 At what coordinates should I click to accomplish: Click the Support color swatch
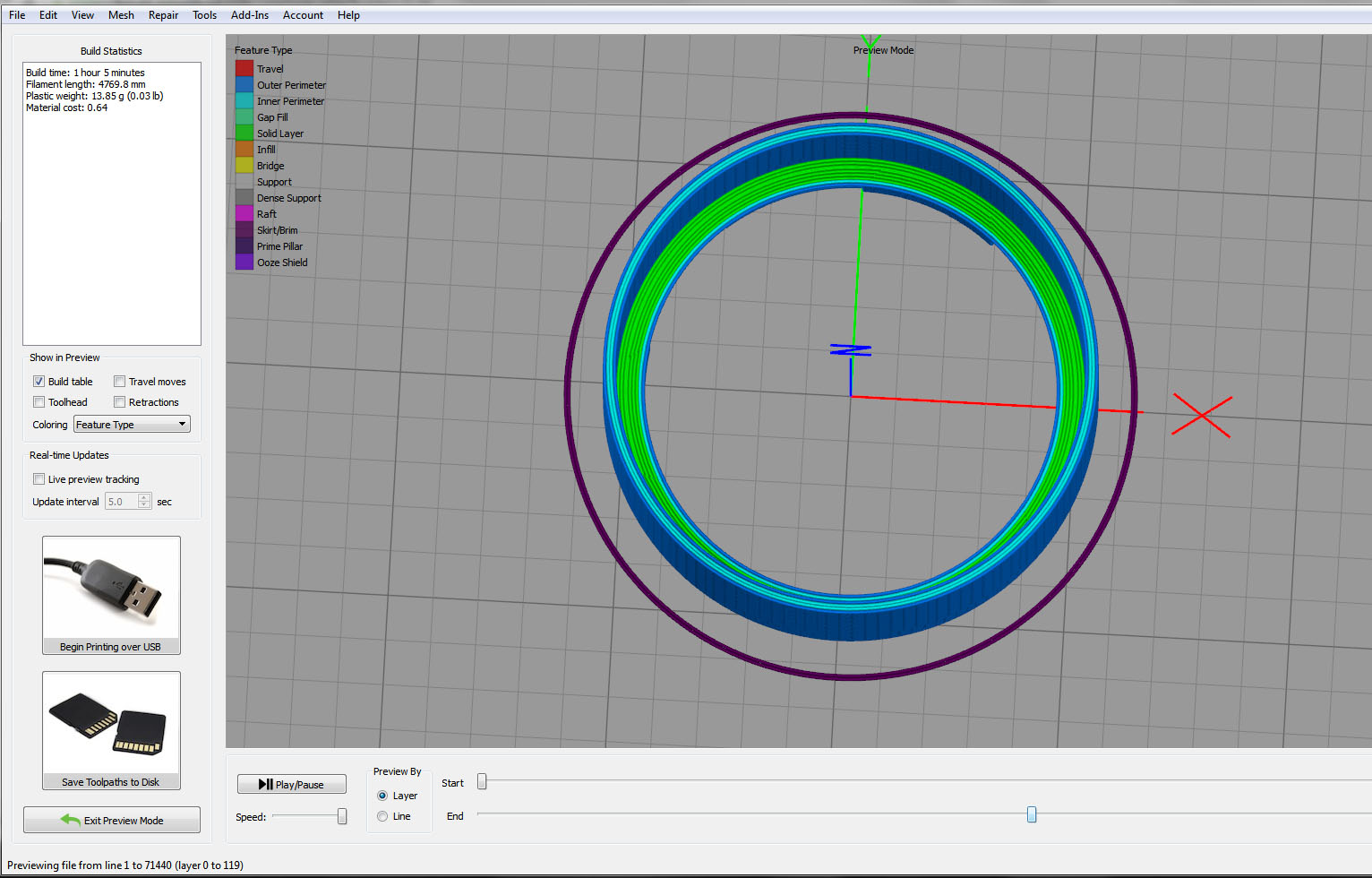coord(244,182)
